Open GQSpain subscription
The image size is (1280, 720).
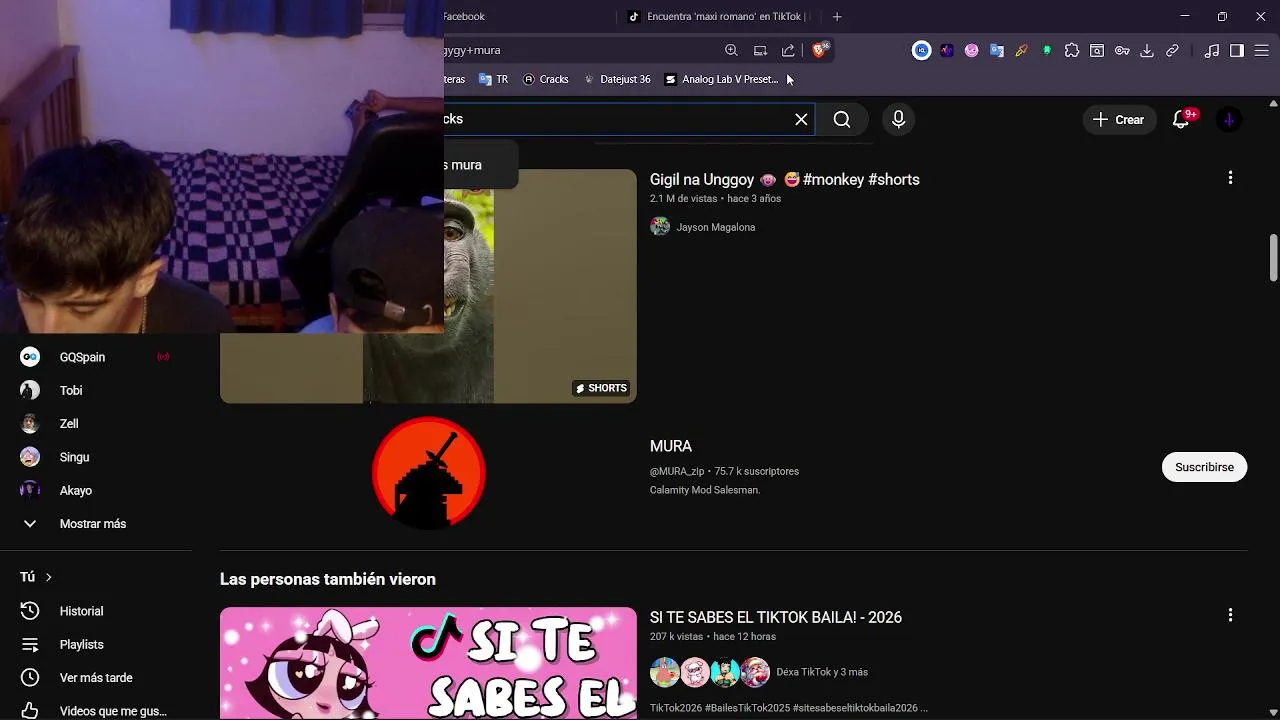coord(96,357)
